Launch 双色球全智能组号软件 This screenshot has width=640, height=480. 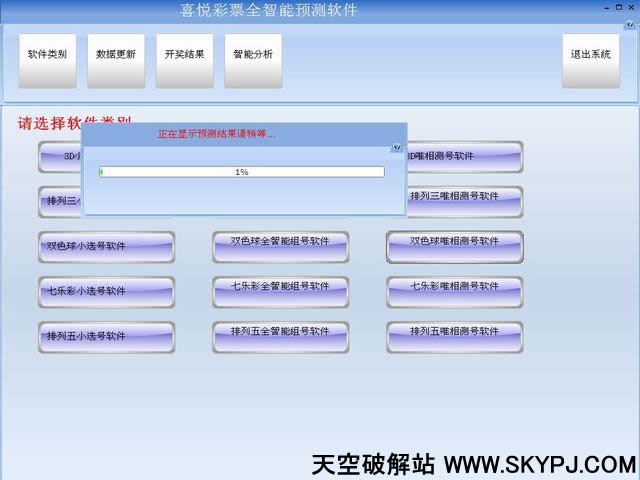(x=280, y=241)
